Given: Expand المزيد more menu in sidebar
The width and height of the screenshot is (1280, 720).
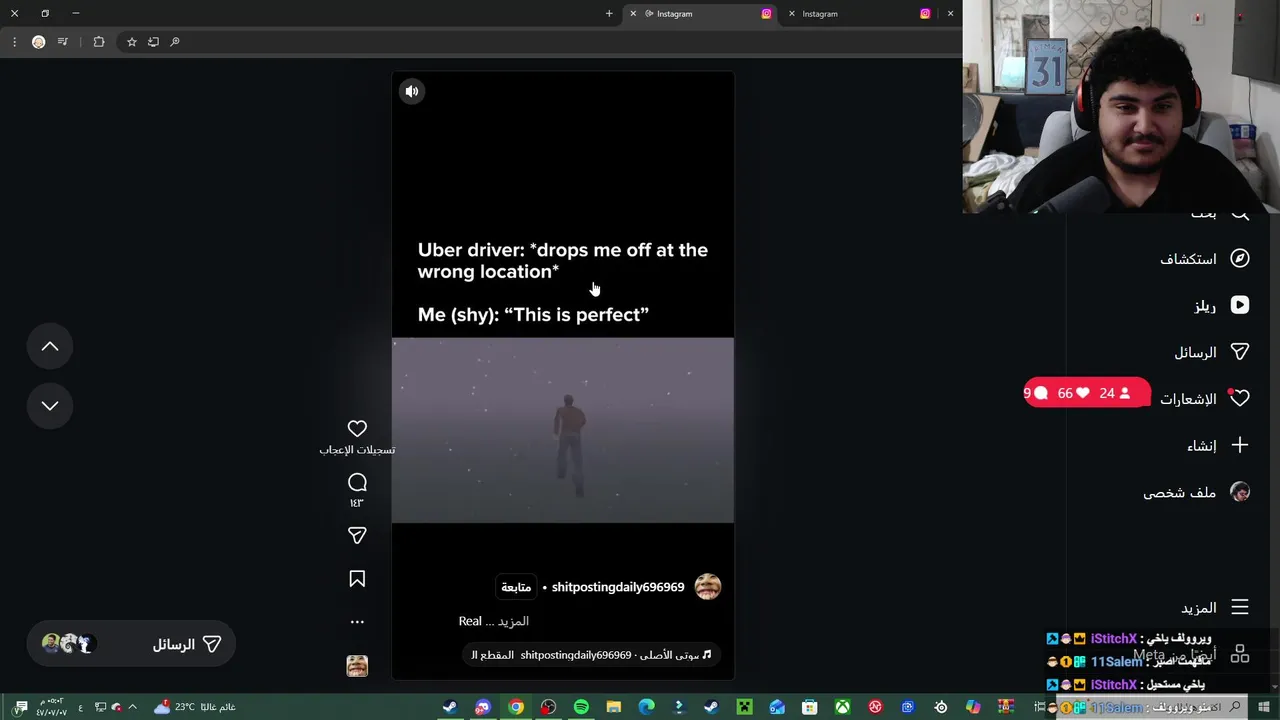Looking at the screenshot, I should (1199, 608).
